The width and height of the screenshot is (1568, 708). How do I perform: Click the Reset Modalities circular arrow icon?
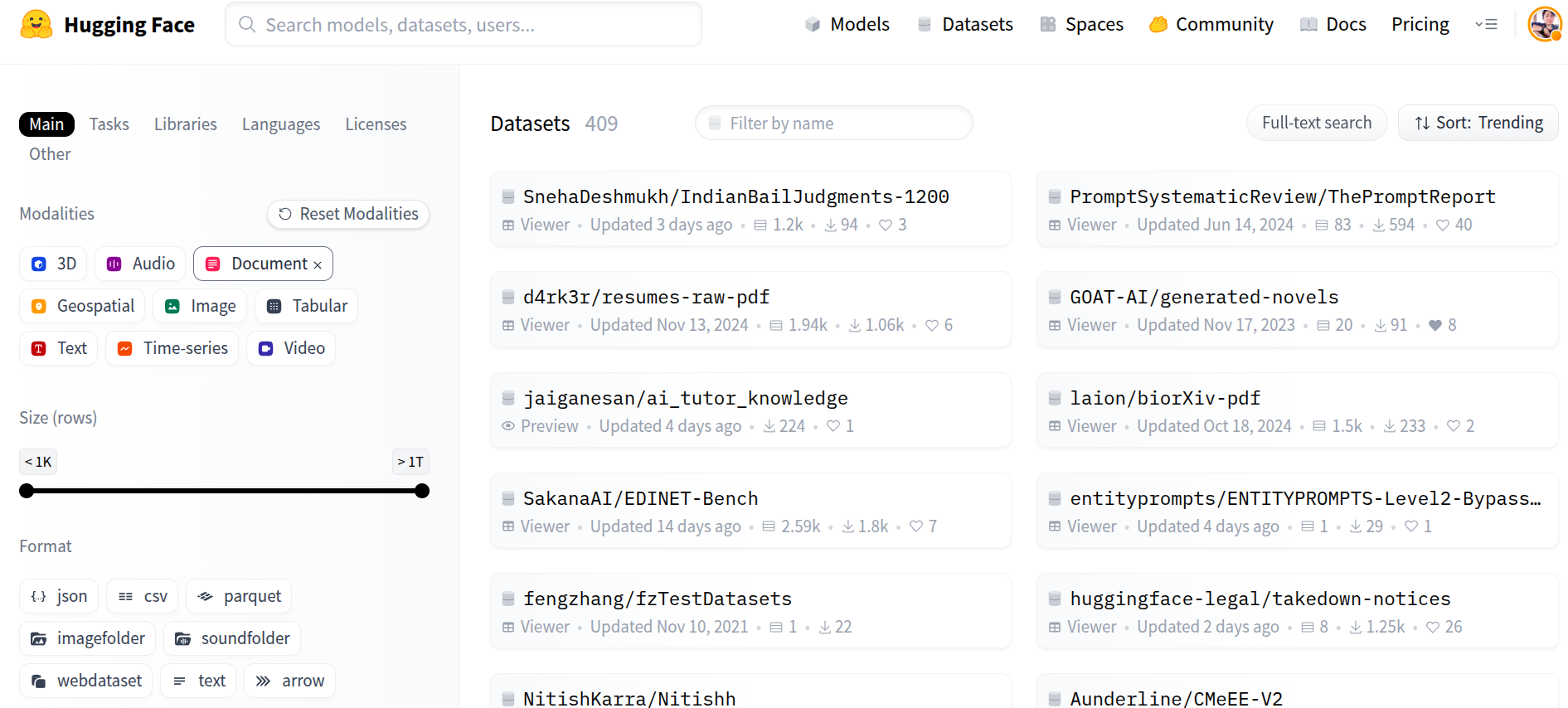click(x=285, y=214)
